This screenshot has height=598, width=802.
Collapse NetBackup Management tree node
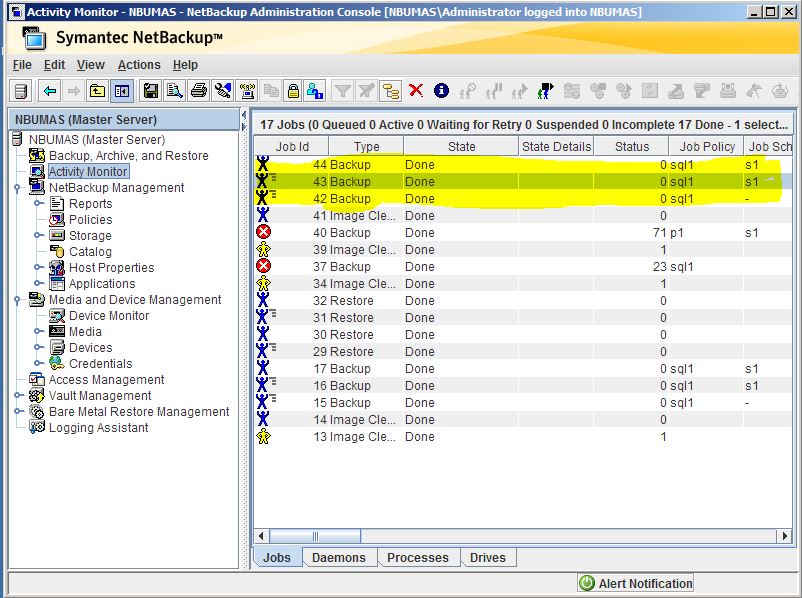[17, 188]
